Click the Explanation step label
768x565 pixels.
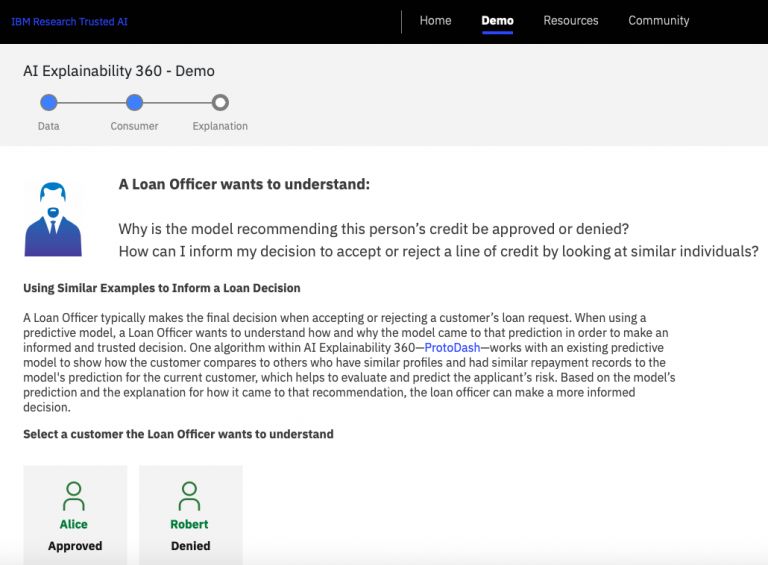coord(220,126)
